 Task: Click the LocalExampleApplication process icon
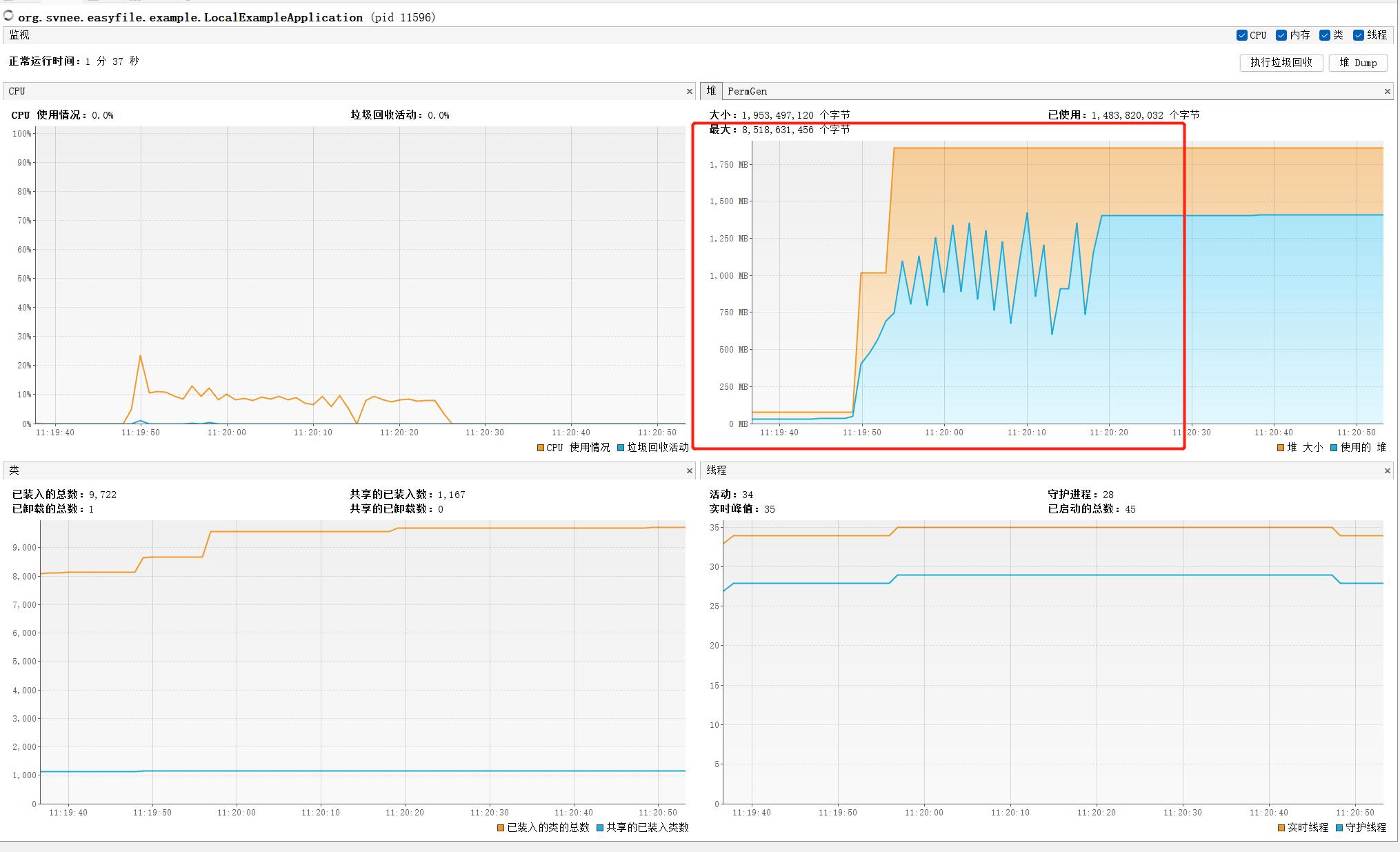8,17
